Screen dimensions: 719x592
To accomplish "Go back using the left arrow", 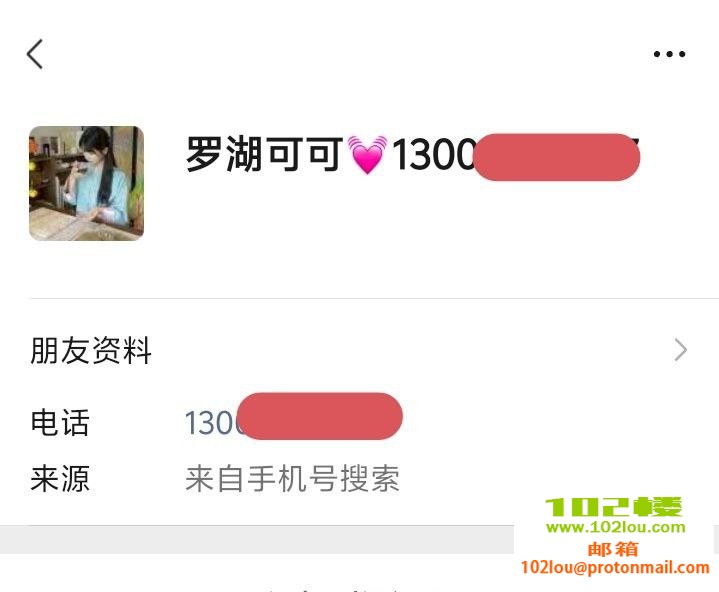I will pyautogui.click(x=35, y=54).
